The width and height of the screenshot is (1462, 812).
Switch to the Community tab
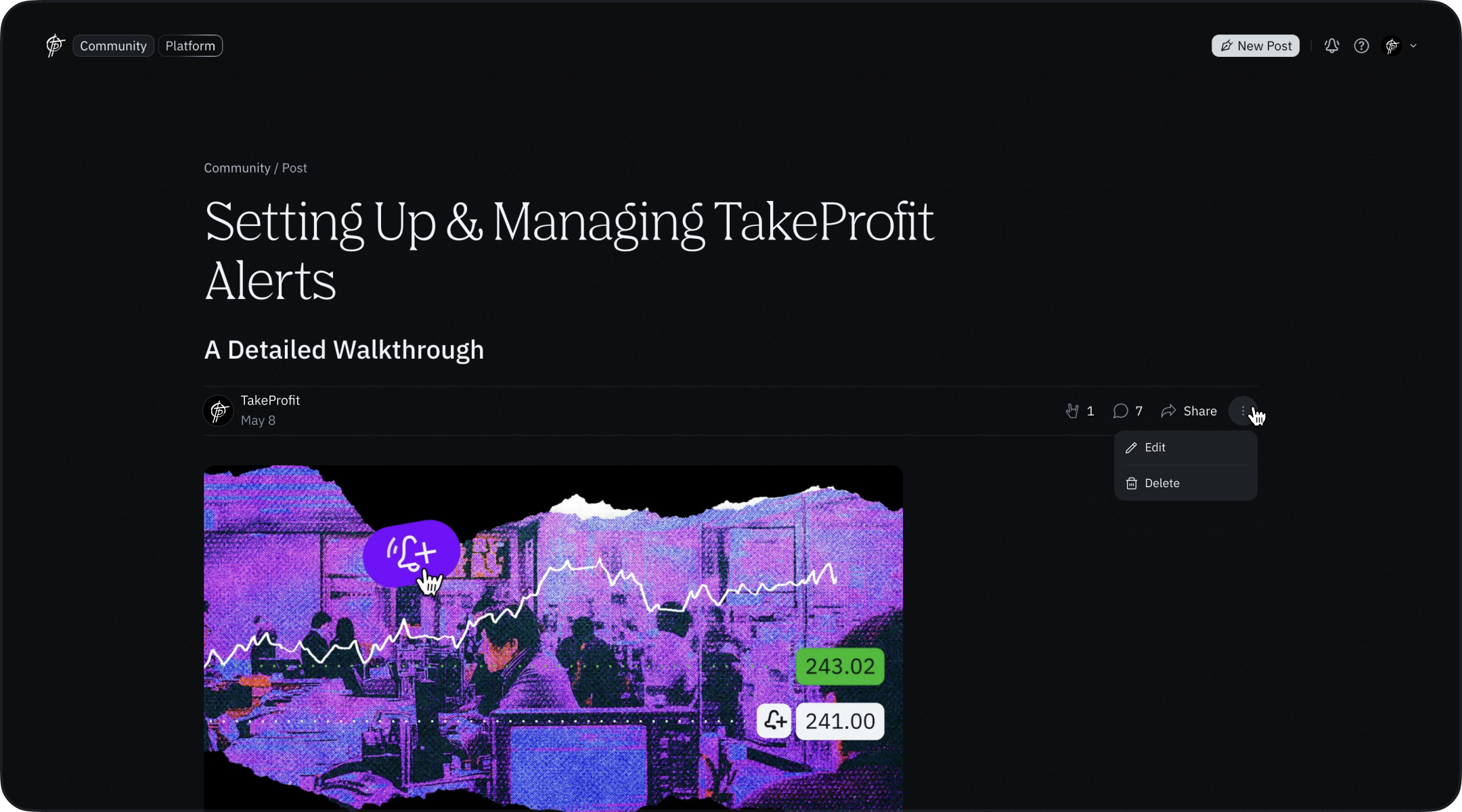pos(113,45)
